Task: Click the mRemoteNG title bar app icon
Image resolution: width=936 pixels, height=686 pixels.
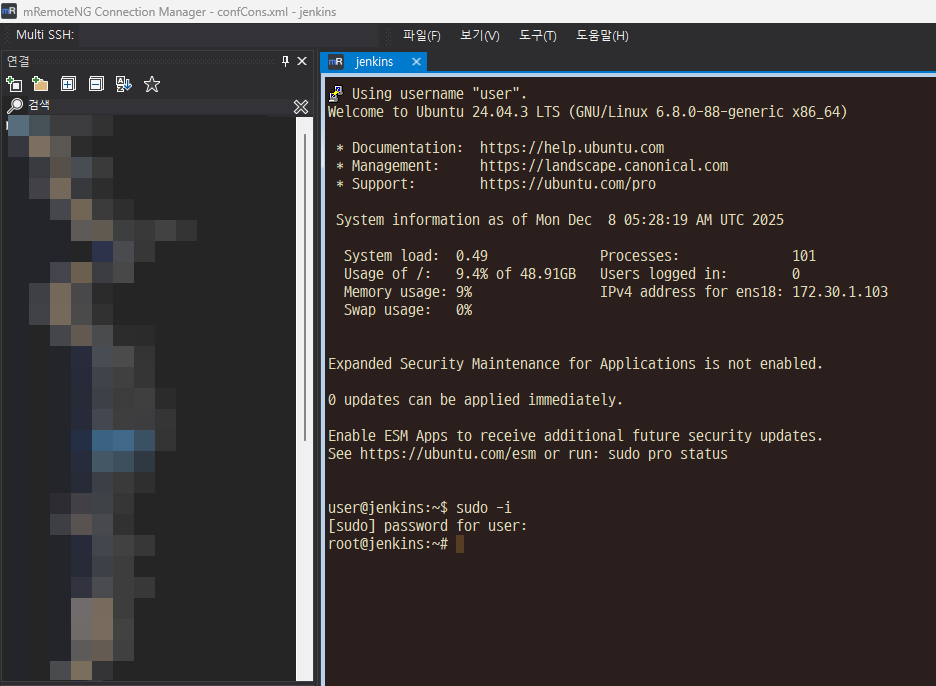Action: coord(9,11)
